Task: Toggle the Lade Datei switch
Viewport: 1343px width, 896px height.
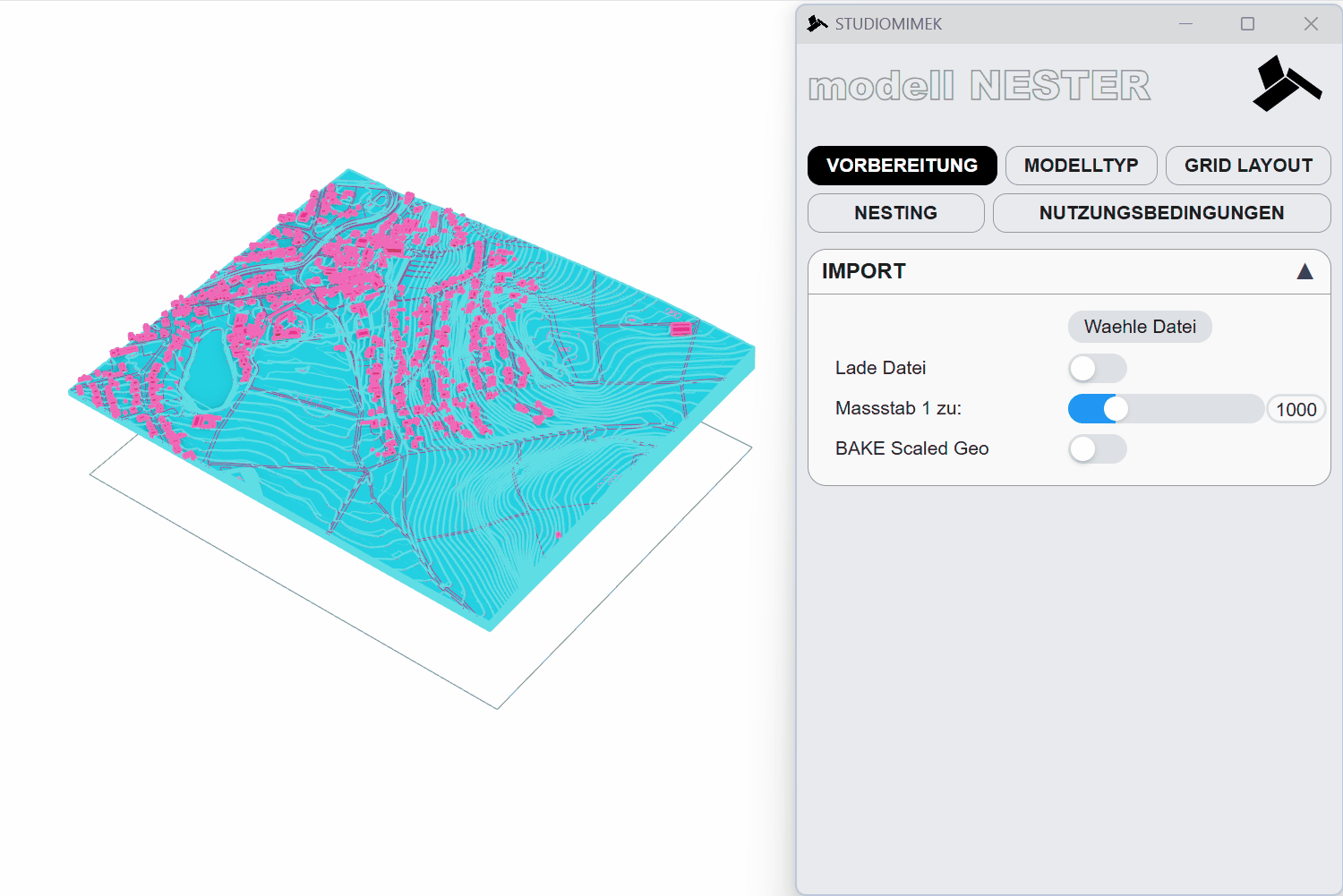Action: click(1098, 368)
